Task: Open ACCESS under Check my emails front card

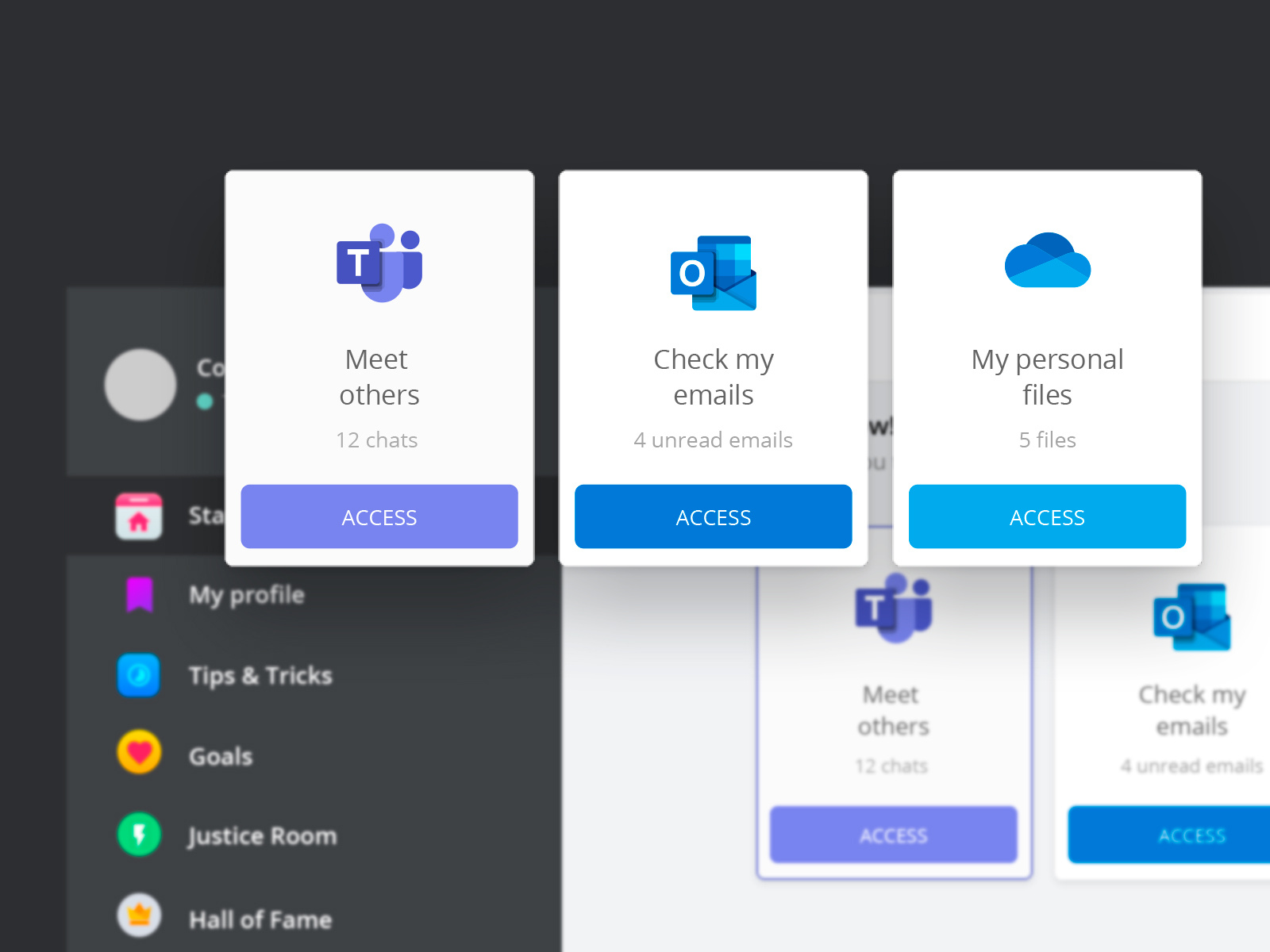Action: pos(714,516)
